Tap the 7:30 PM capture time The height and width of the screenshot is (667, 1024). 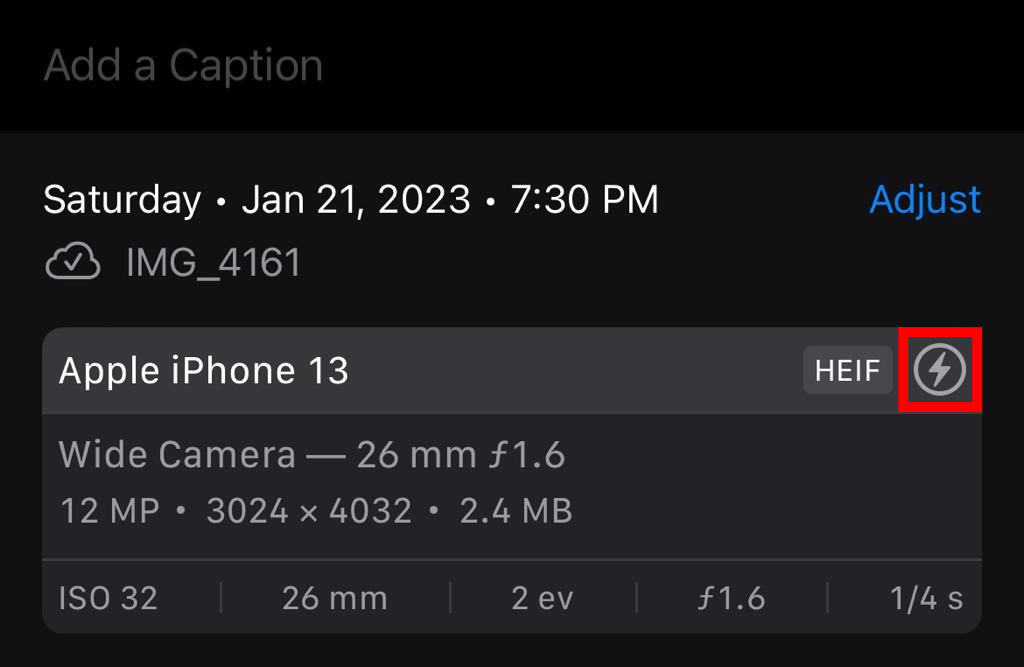pyautogui.click(x=584, y=199)
